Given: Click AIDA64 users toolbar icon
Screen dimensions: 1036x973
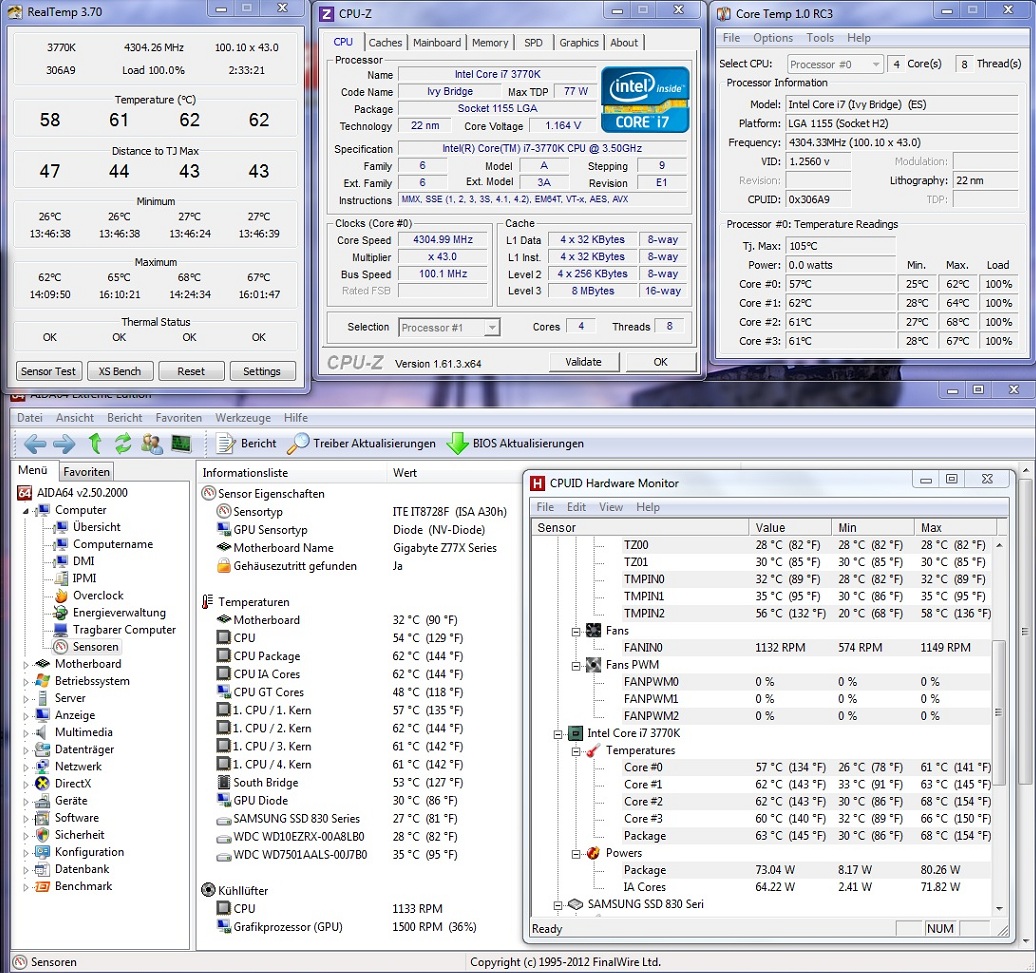Looking at the screenshot, I should point(152,443).
